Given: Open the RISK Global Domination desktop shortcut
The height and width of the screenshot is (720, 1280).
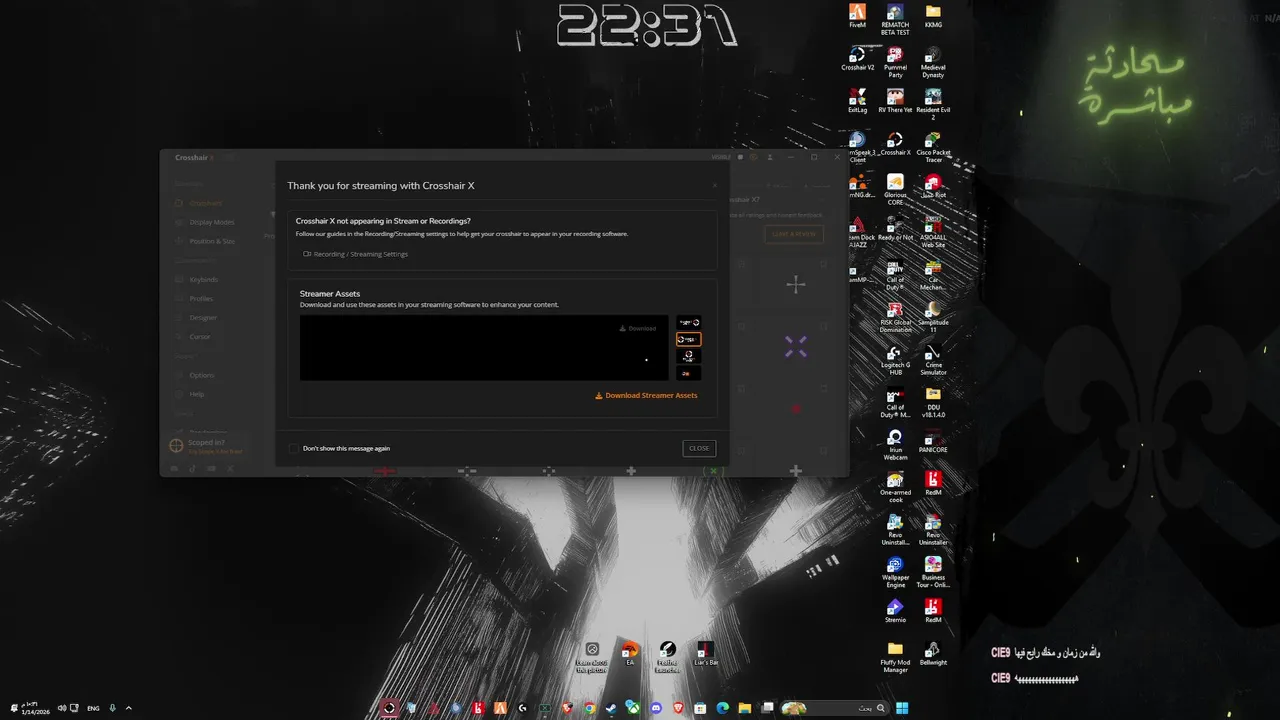Looking at the screenshot, I should point(895,317).
